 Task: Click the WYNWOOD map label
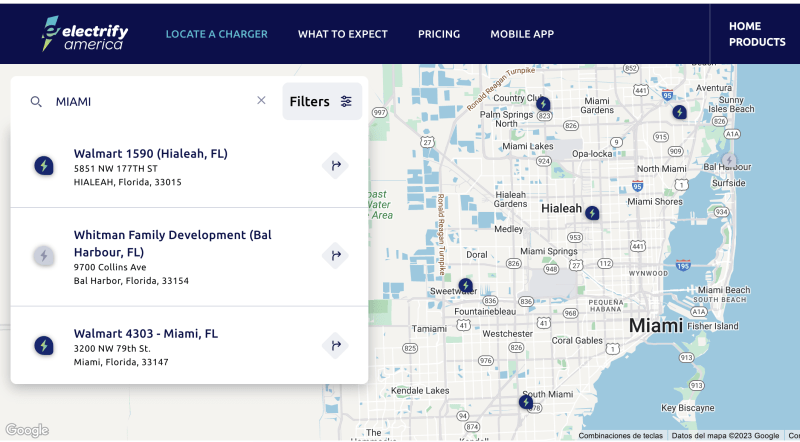pos(648,273)
